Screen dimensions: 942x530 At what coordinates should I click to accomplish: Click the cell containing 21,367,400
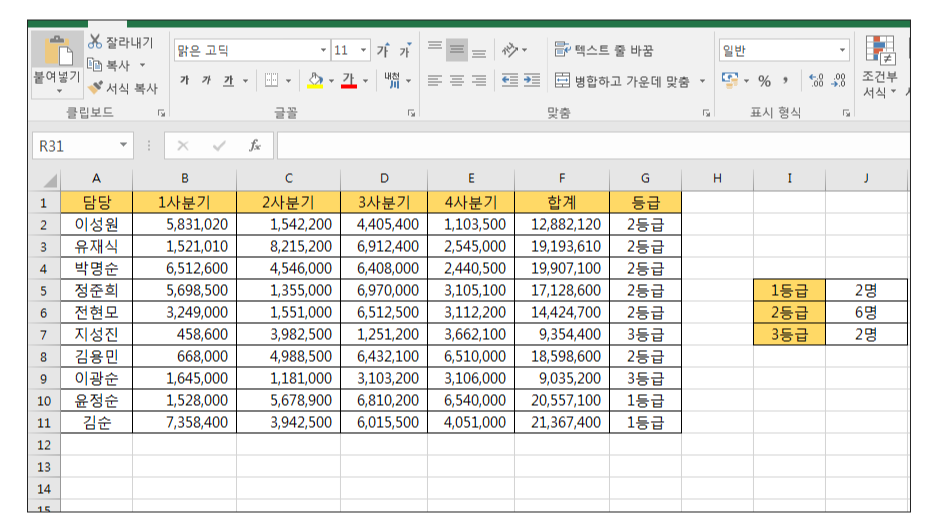click(562, 422)
